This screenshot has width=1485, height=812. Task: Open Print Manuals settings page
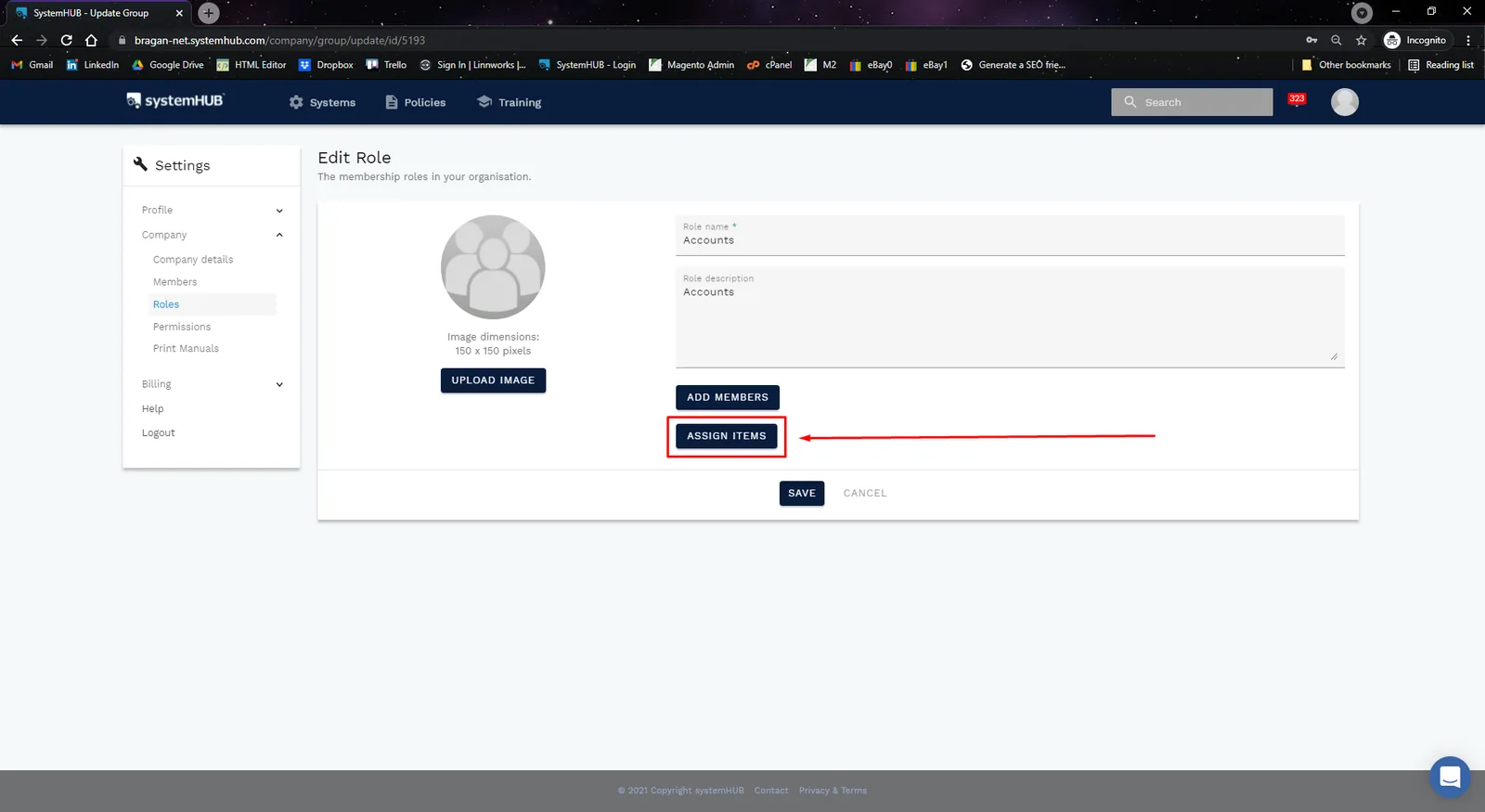[186, 349]
